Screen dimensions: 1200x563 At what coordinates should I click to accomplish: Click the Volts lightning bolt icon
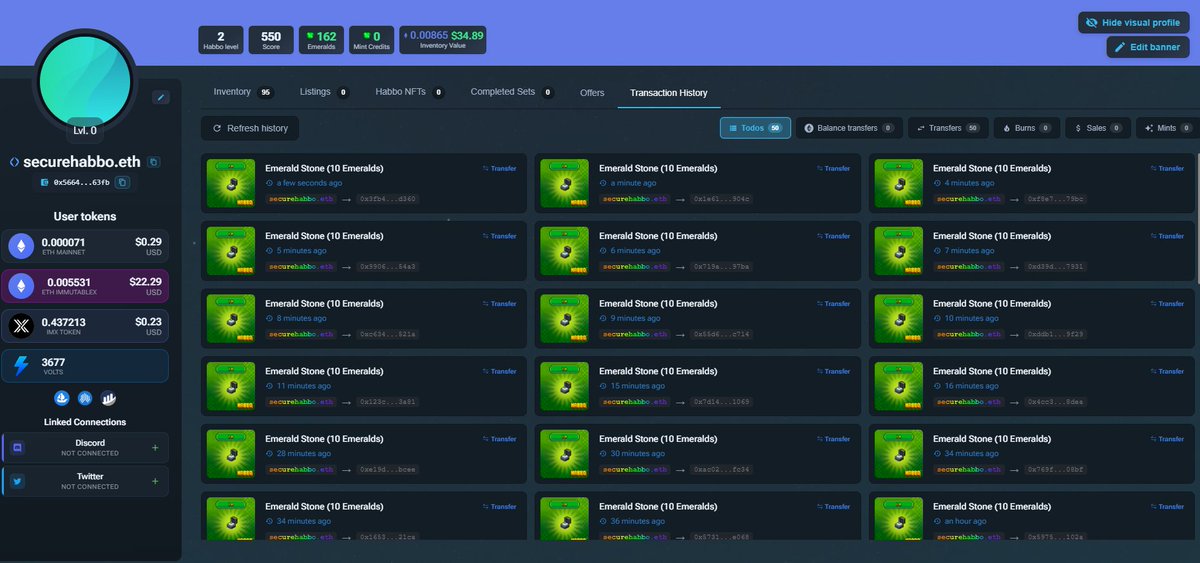[x=21, y=367]
